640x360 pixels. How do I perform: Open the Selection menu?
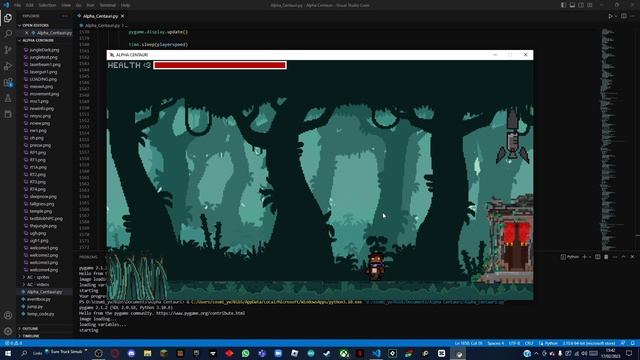click(47, 5)
